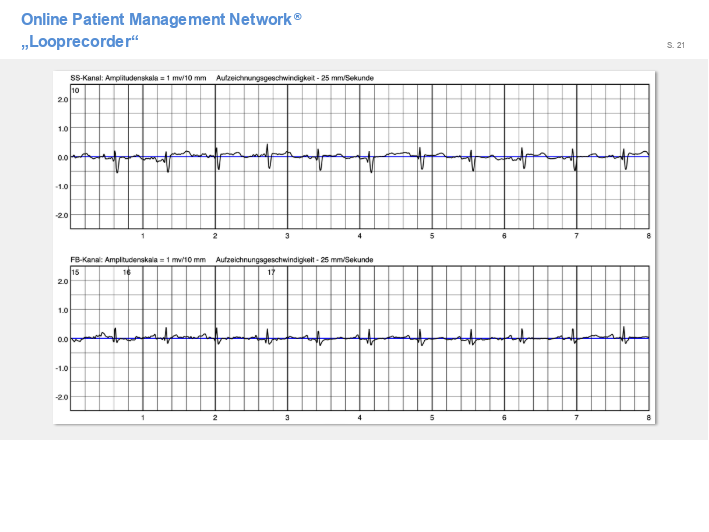This screenshot has height=532, width=709.
Task: Click the 1-second tick label under the FB-Kanal chart
Action: [x=143, y=418]
